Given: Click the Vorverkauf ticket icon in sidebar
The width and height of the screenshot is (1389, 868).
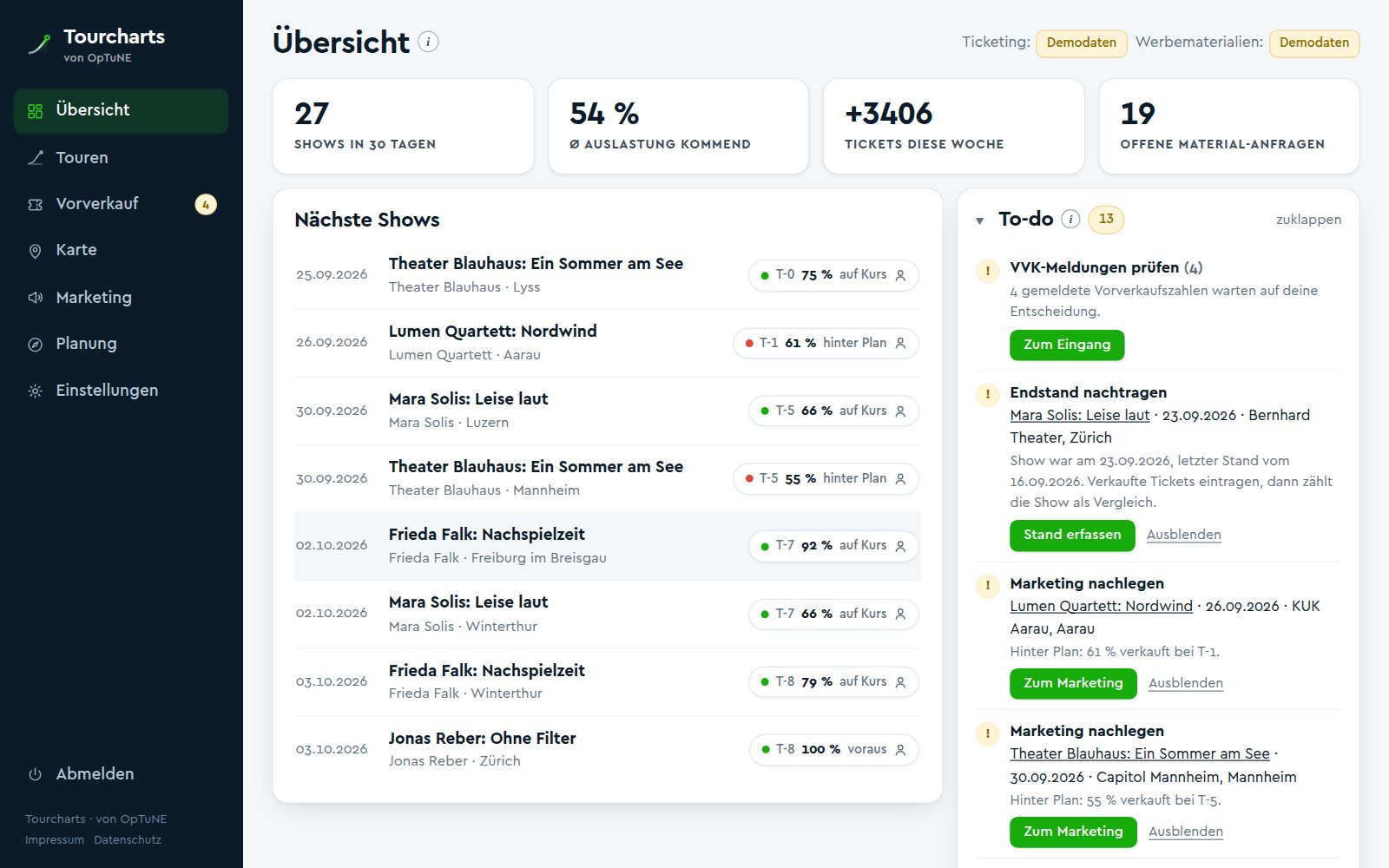Looking at the screenshot, I should coord(36,205).
